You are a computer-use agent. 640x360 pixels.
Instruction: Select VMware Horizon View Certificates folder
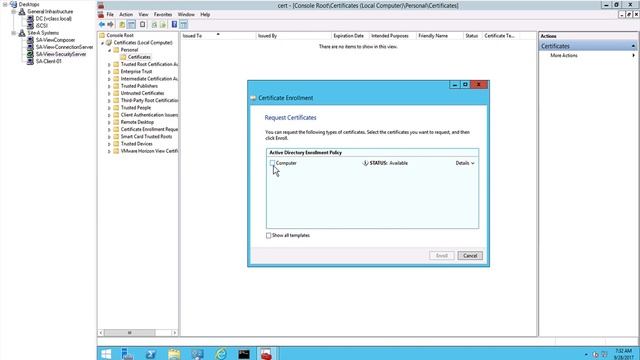[149, 151]
